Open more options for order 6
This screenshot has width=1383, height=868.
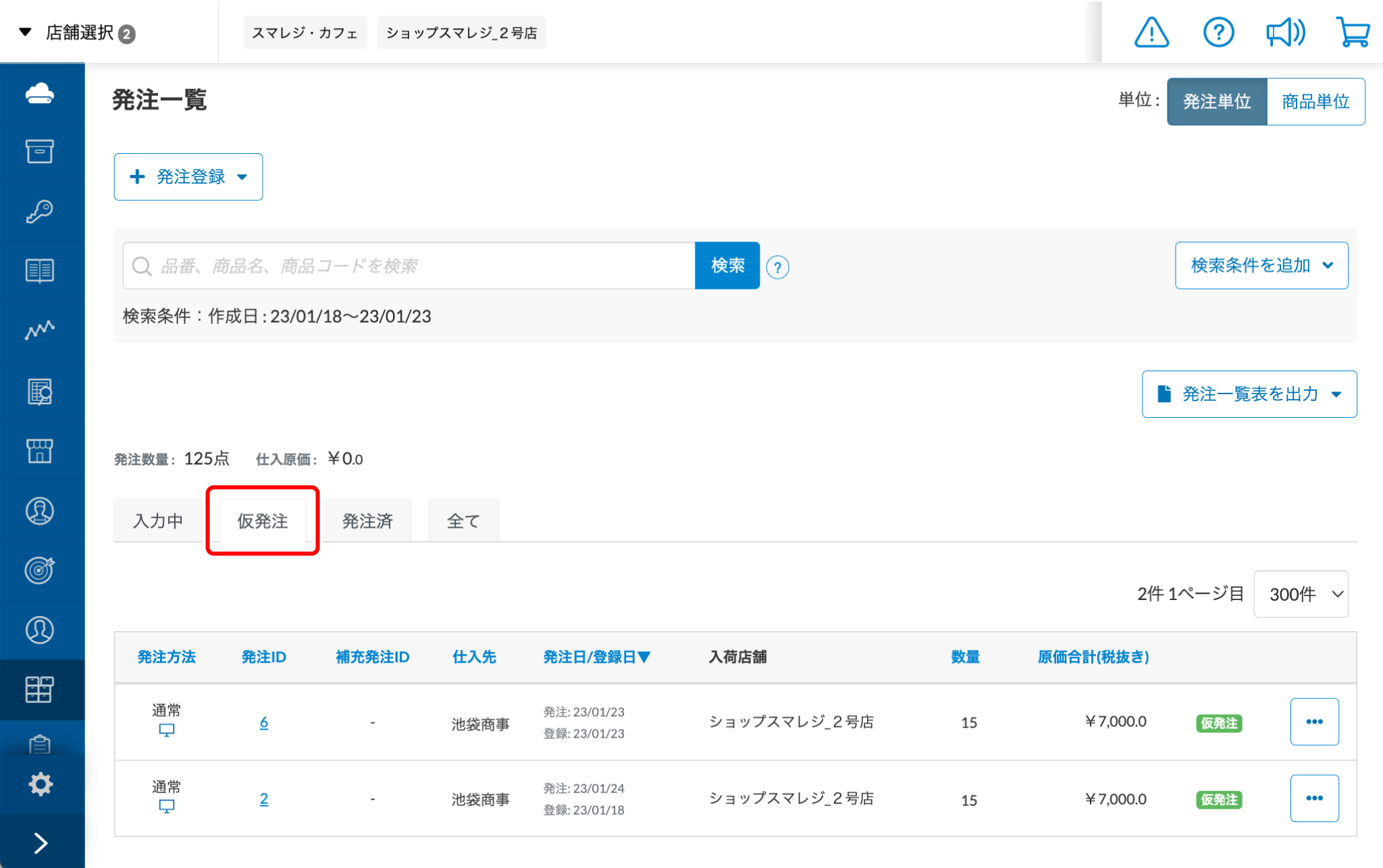pos(1314,722)
